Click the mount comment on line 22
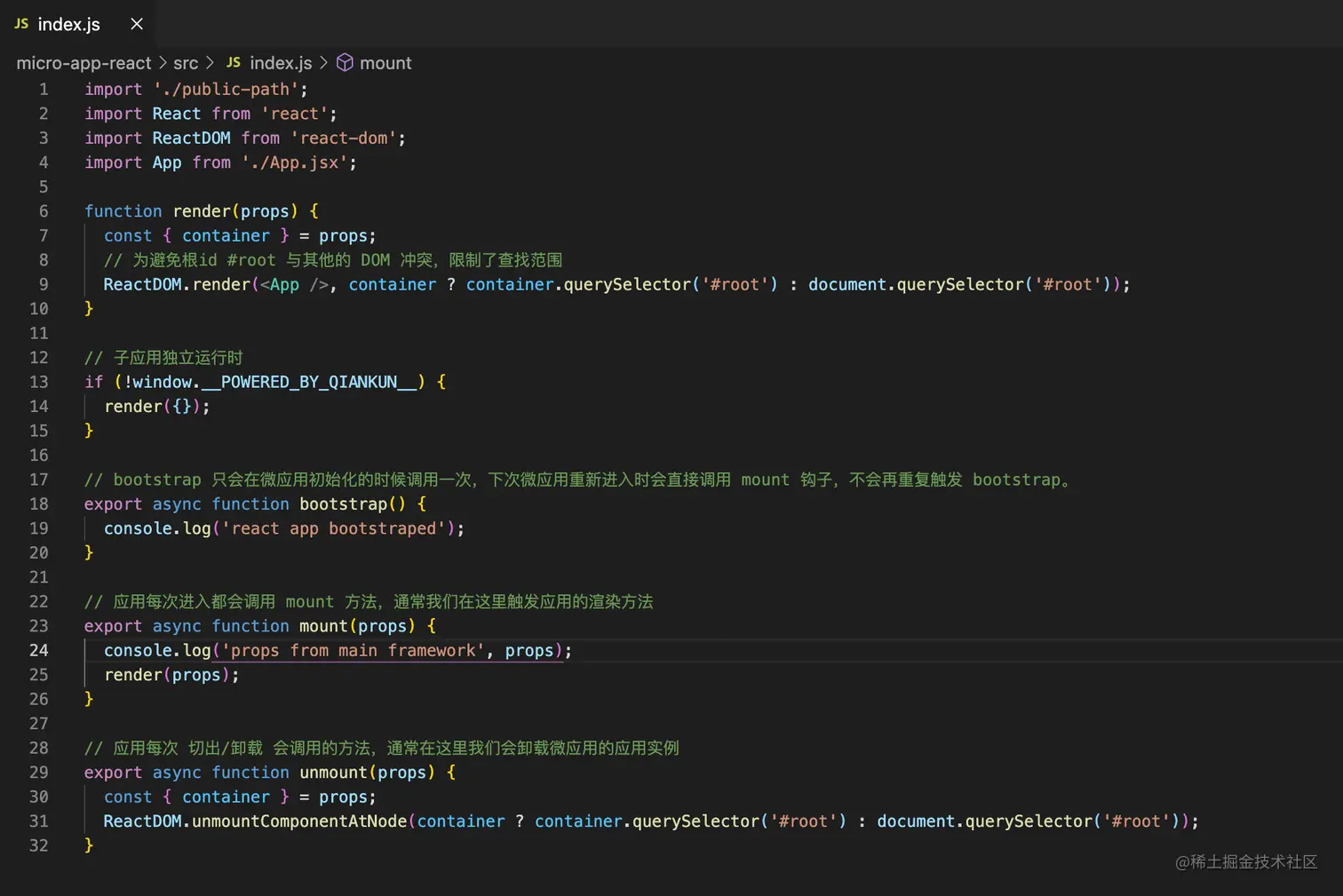Screen dimensions: 1343x896 pyautogui.click(x=369, y=602)
